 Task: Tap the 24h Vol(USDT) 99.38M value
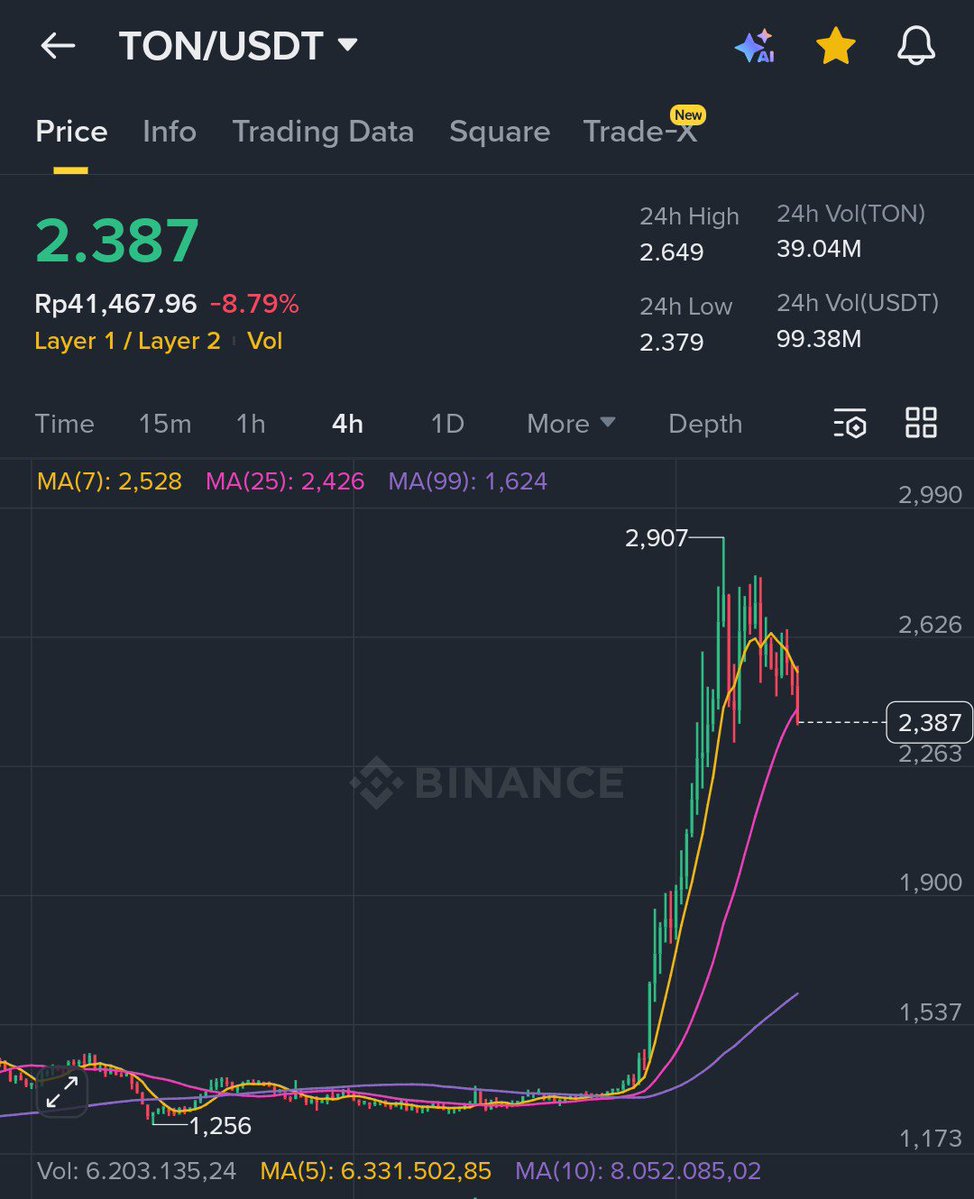coord(819,338)
